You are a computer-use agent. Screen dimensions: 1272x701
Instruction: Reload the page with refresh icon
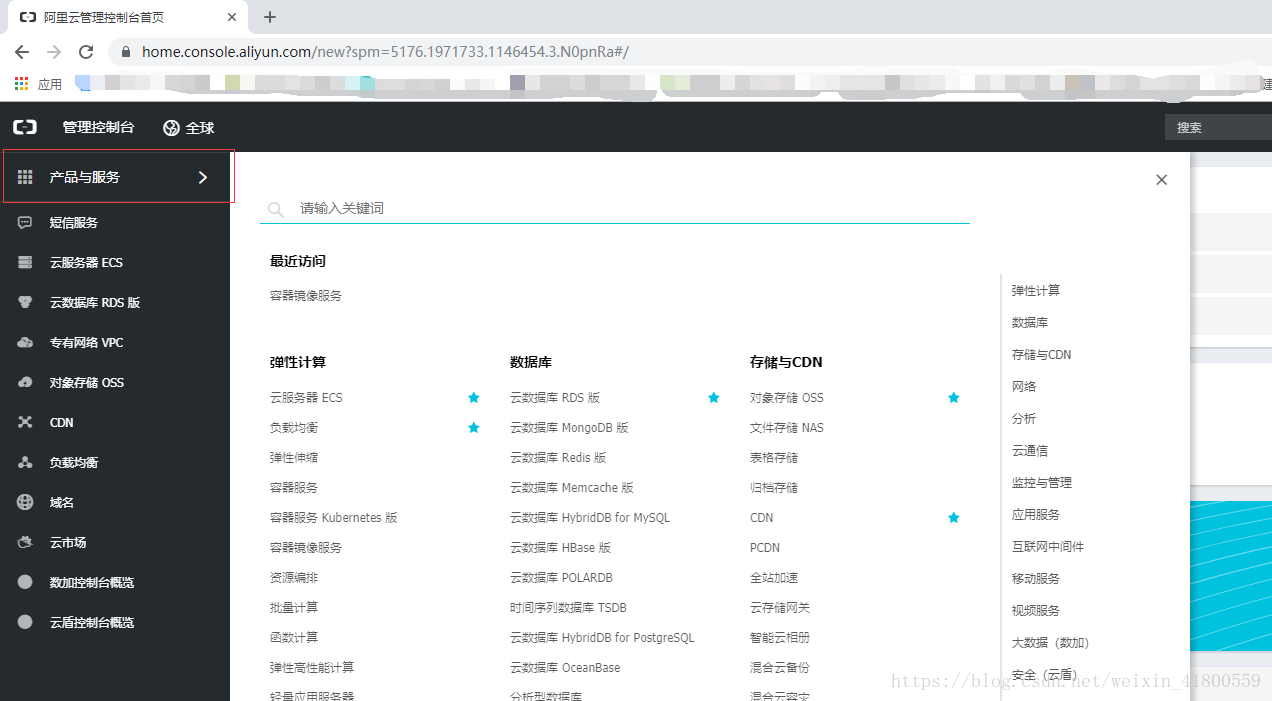(x=86, y=52)
